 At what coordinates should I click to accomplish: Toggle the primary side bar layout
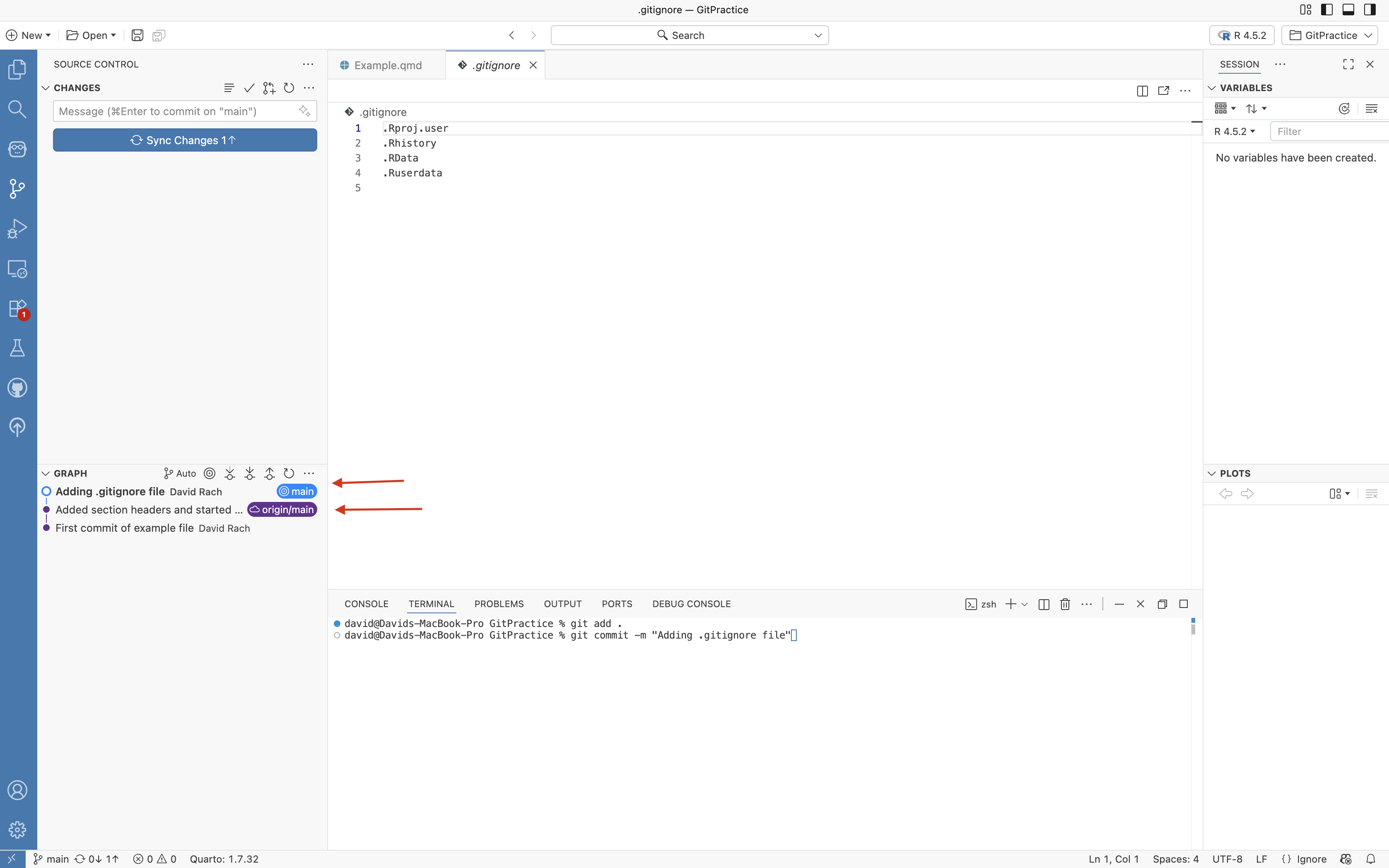(x=1326, y=10)
